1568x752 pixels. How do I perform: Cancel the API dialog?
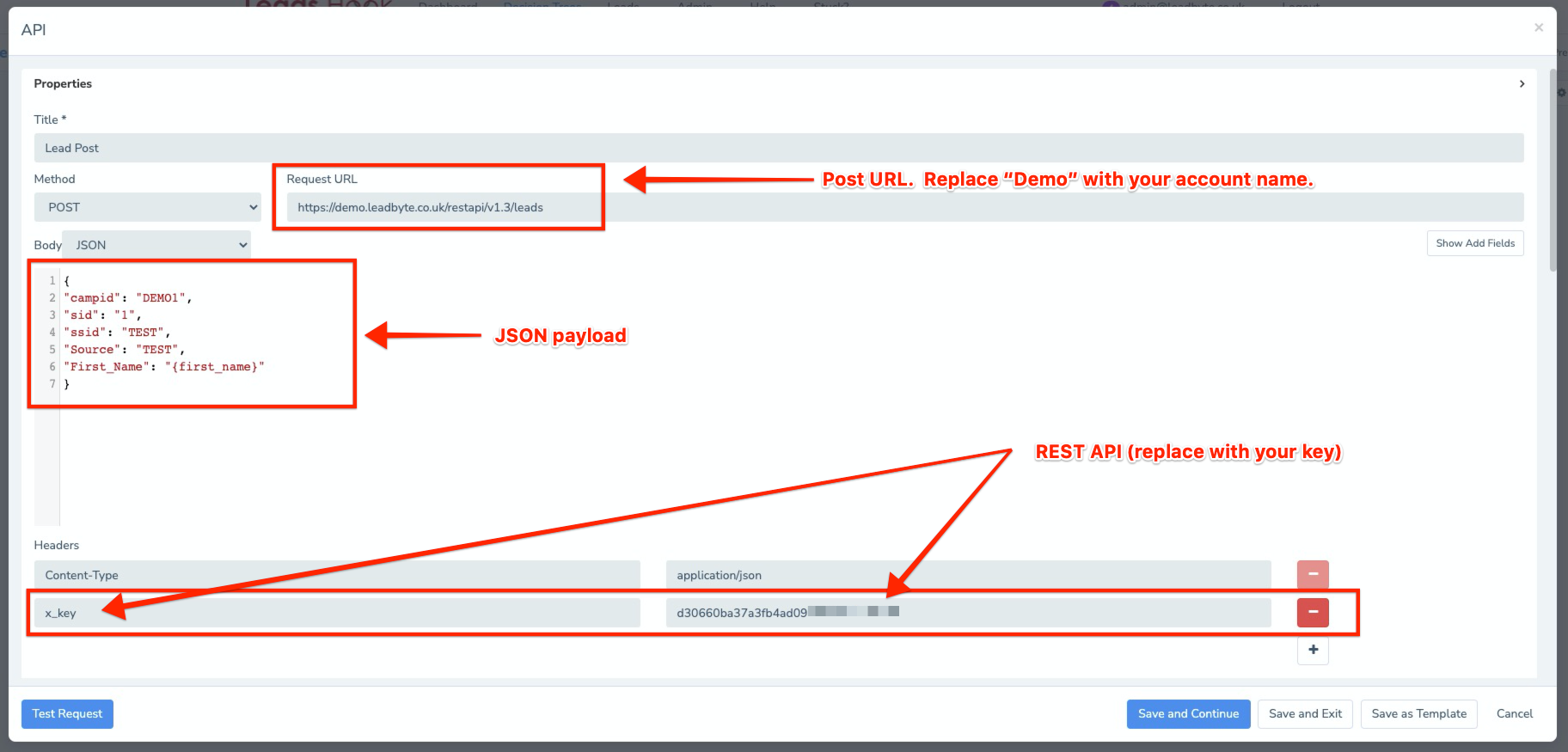(x=1514, y=714)
